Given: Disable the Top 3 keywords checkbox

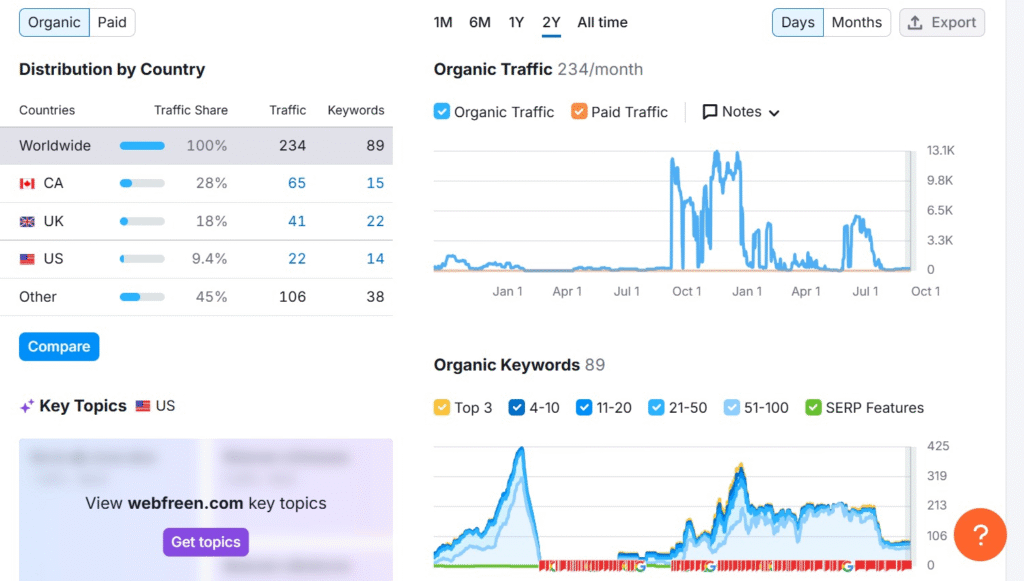Looking at the screenshot, I should point(442,408).
